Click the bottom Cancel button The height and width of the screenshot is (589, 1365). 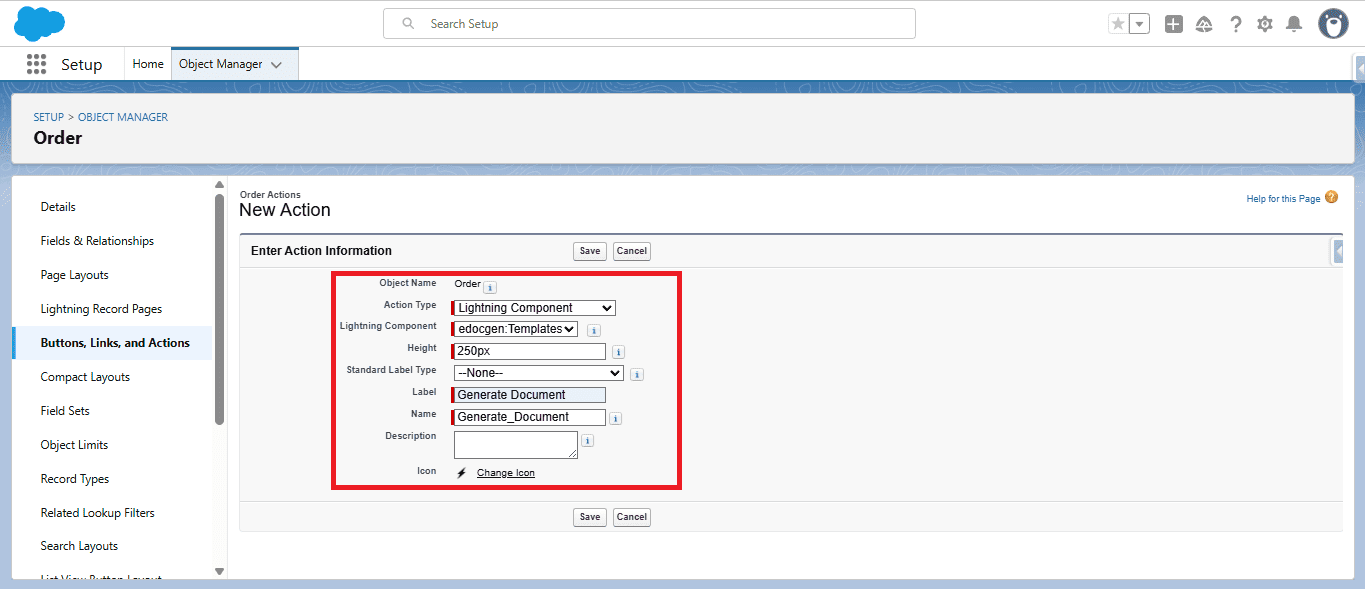point(632,517)
